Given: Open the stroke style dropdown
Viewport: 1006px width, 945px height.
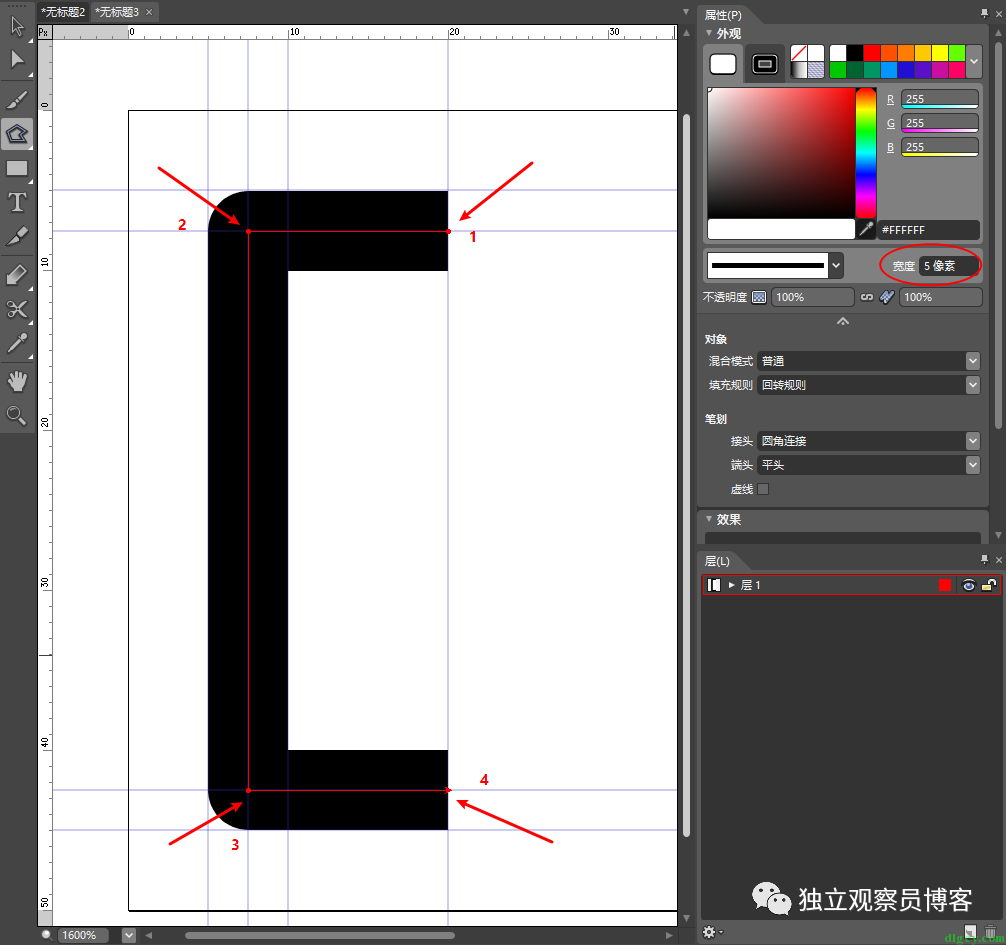Looking at the screenshot, I should coord(836,265).
